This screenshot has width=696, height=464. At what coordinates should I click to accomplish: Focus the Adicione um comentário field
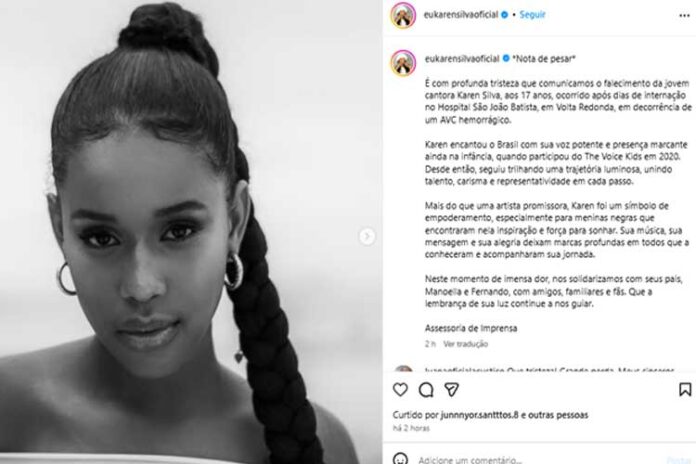coord(539,460)
